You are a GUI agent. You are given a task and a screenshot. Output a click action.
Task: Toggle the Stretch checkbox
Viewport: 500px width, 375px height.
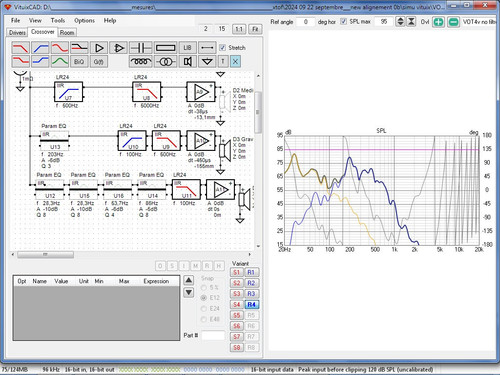click(222, 48)
